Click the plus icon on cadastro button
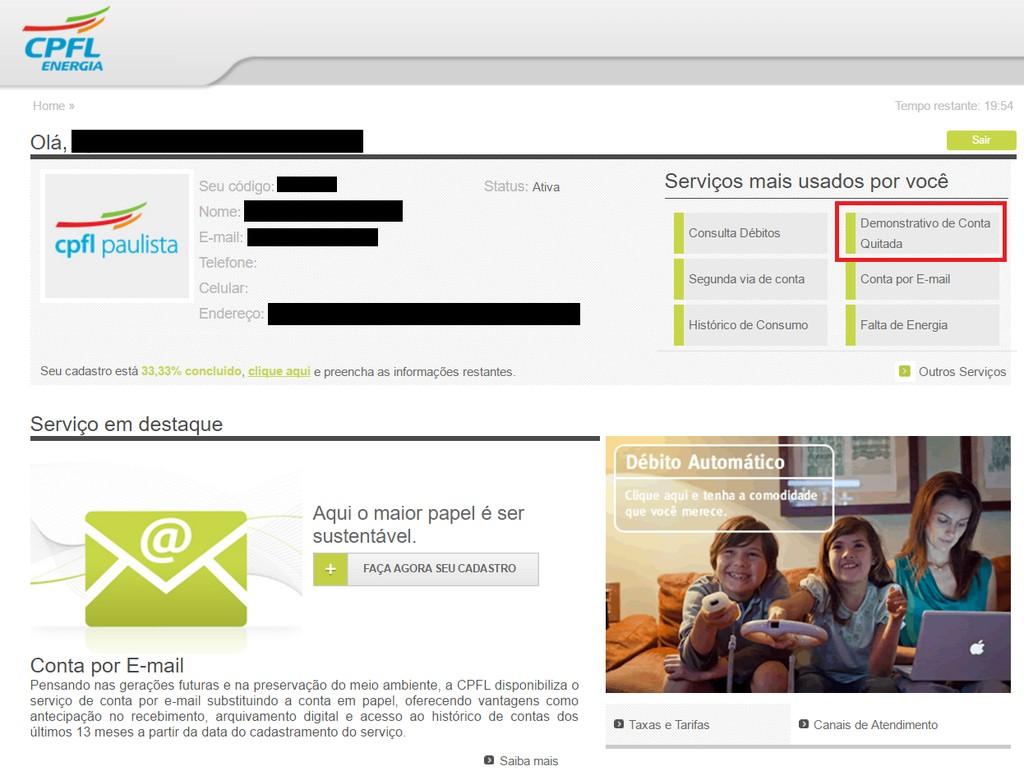Image resolution: width=1024 pixels, height=771 pixels. (330, 569)
